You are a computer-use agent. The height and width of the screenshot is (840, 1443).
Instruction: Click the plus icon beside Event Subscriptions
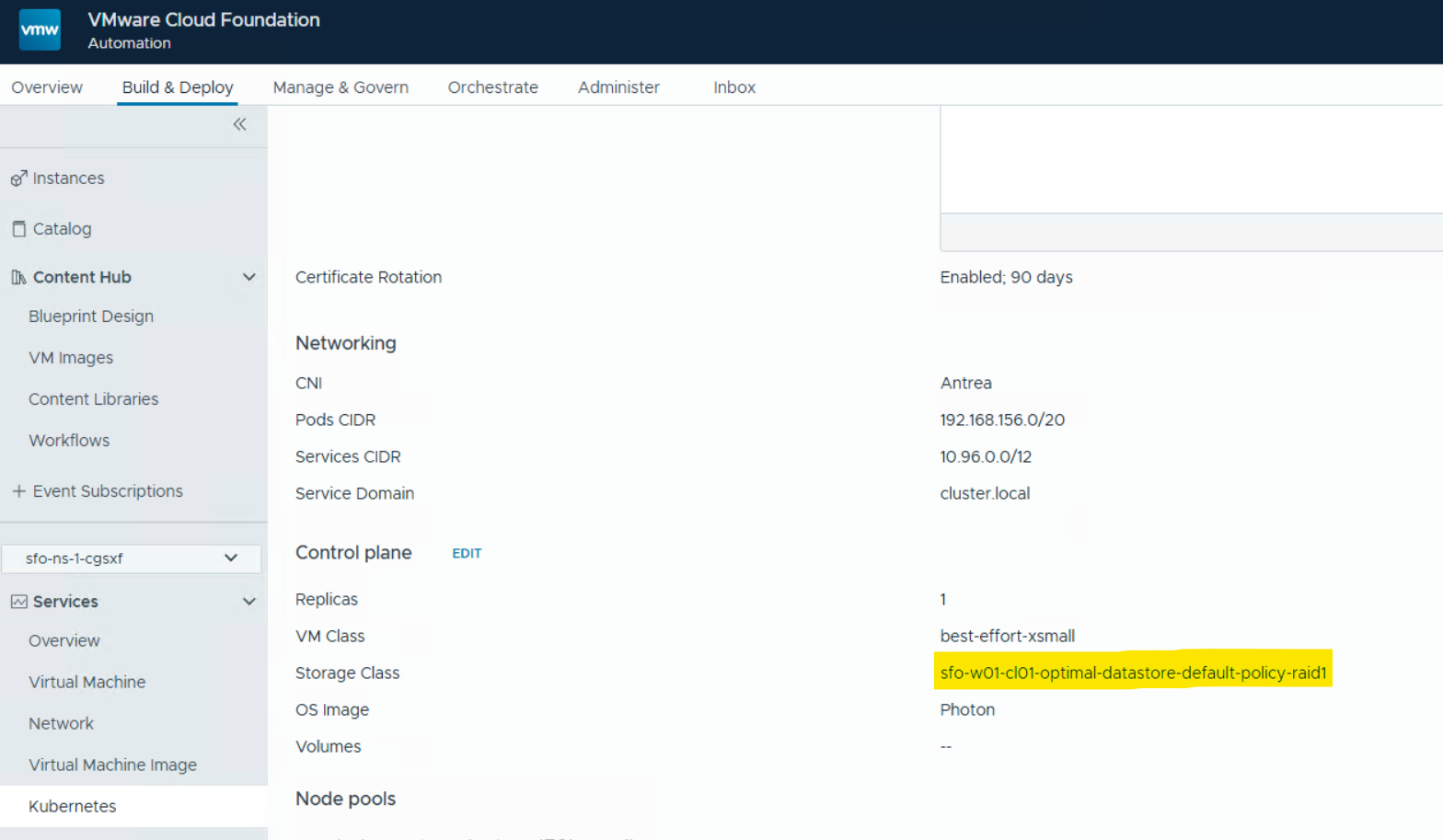(18, 491)
